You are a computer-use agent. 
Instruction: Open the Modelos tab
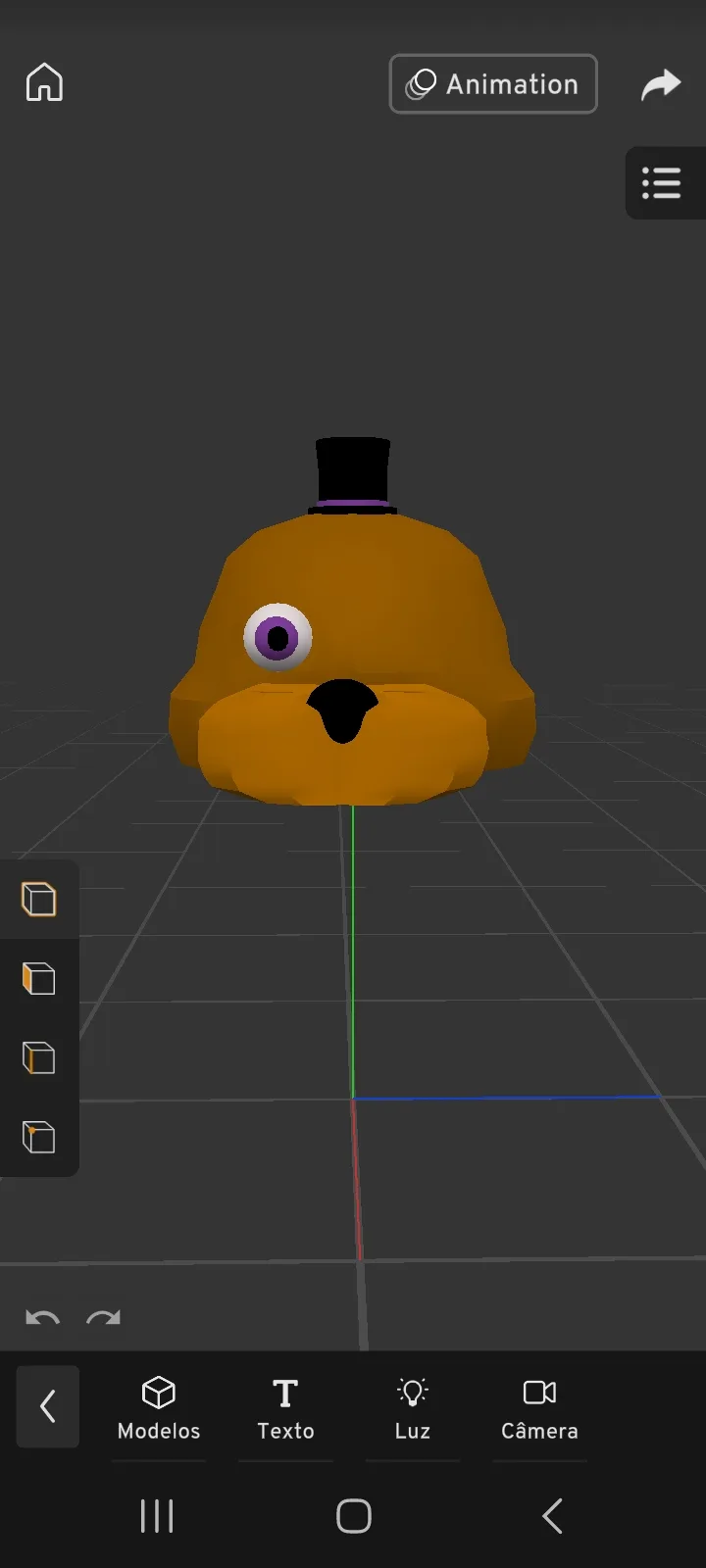(x=159, y=1408)
